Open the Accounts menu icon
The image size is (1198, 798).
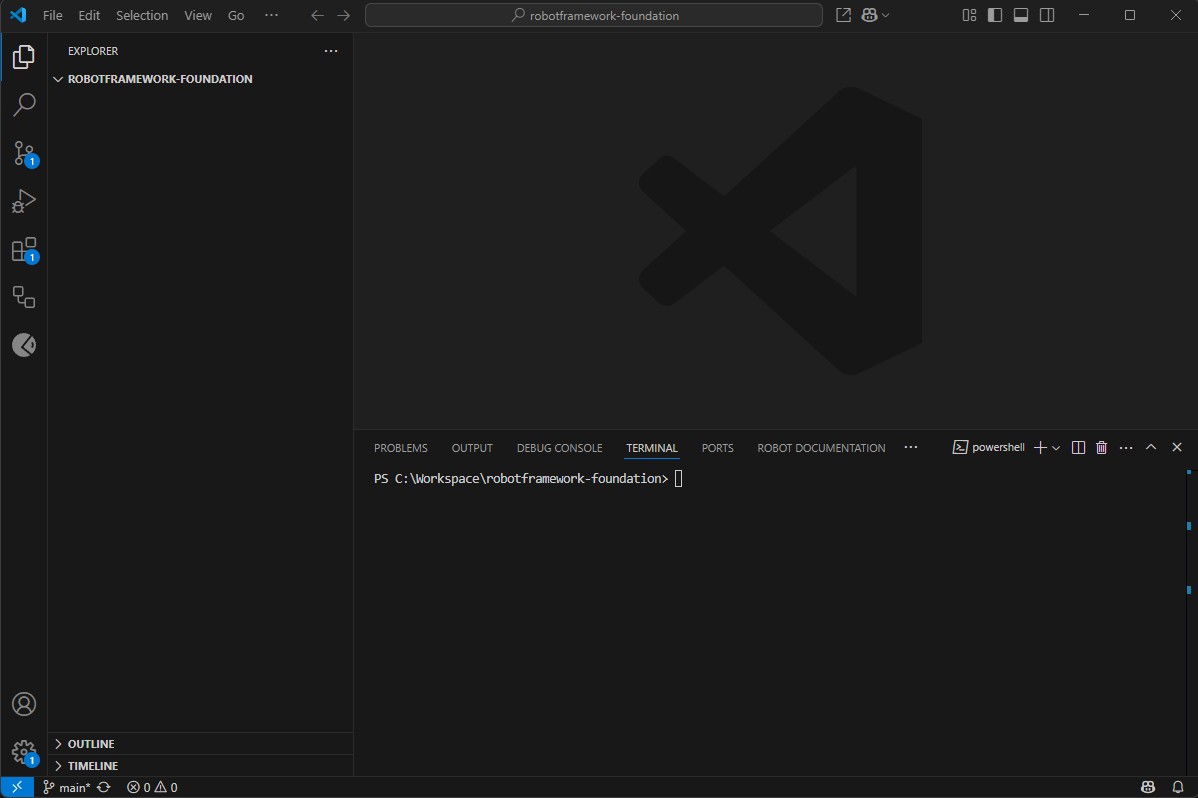24,704
